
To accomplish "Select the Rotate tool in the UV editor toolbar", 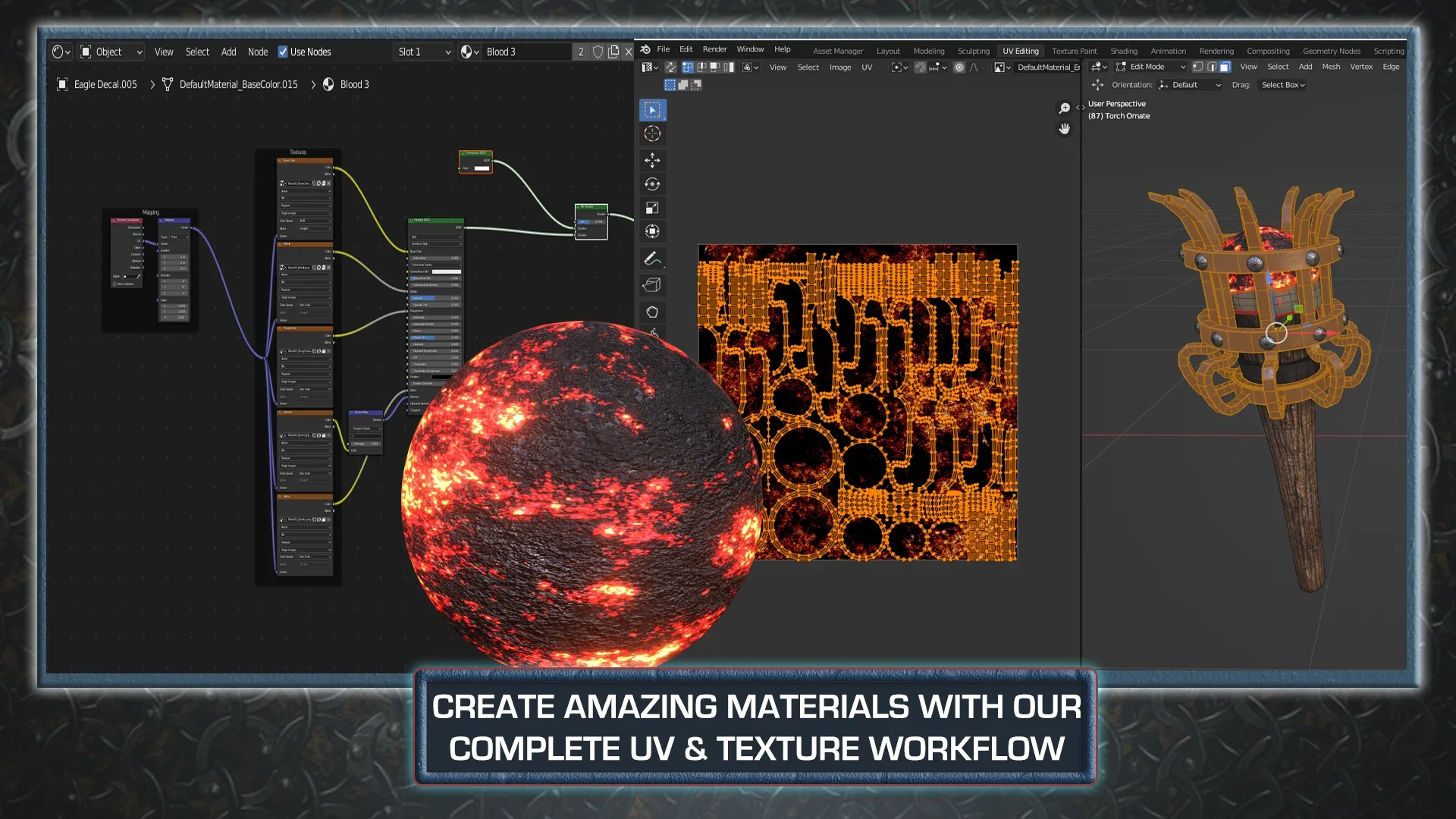I will [x=653, y=184].
